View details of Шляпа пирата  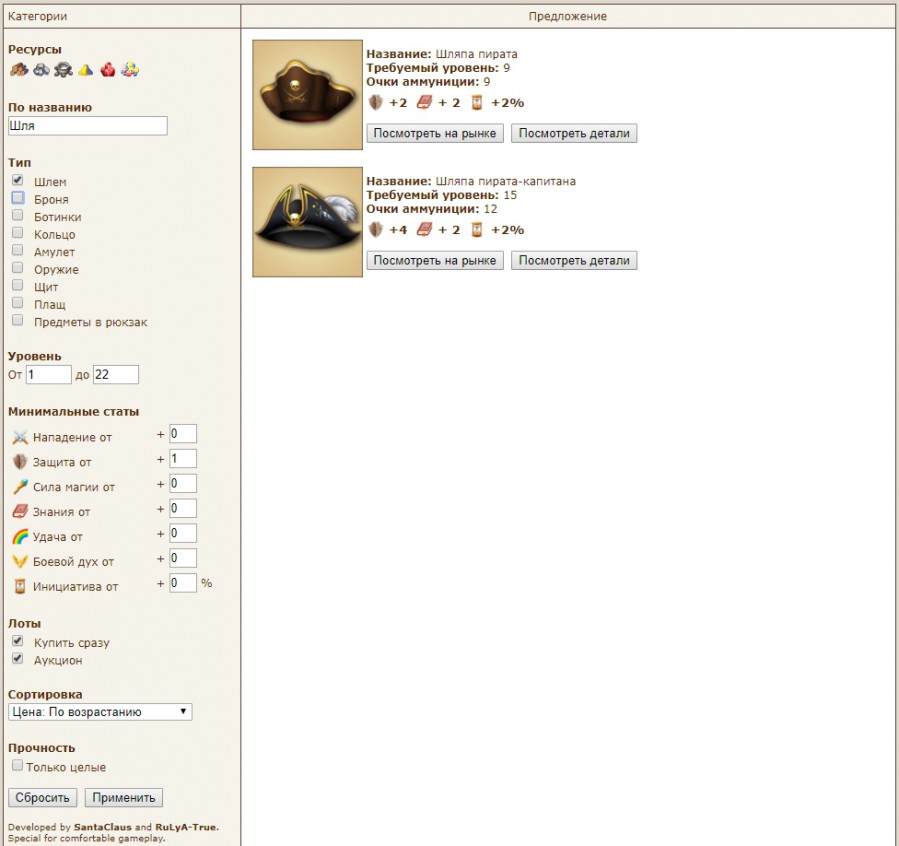(574, 133)
